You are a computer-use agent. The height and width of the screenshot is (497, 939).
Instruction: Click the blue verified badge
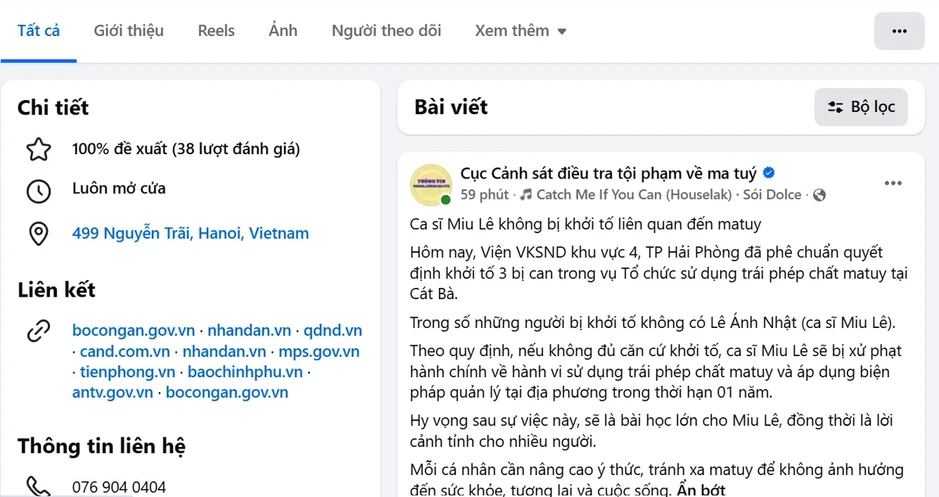tap(769, 173)
